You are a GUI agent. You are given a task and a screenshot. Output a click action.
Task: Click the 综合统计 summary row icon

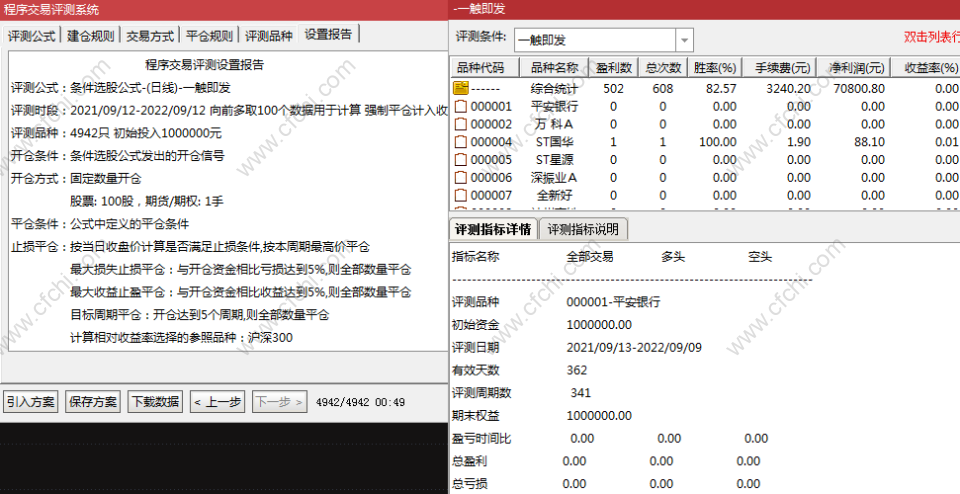[460, 88]
